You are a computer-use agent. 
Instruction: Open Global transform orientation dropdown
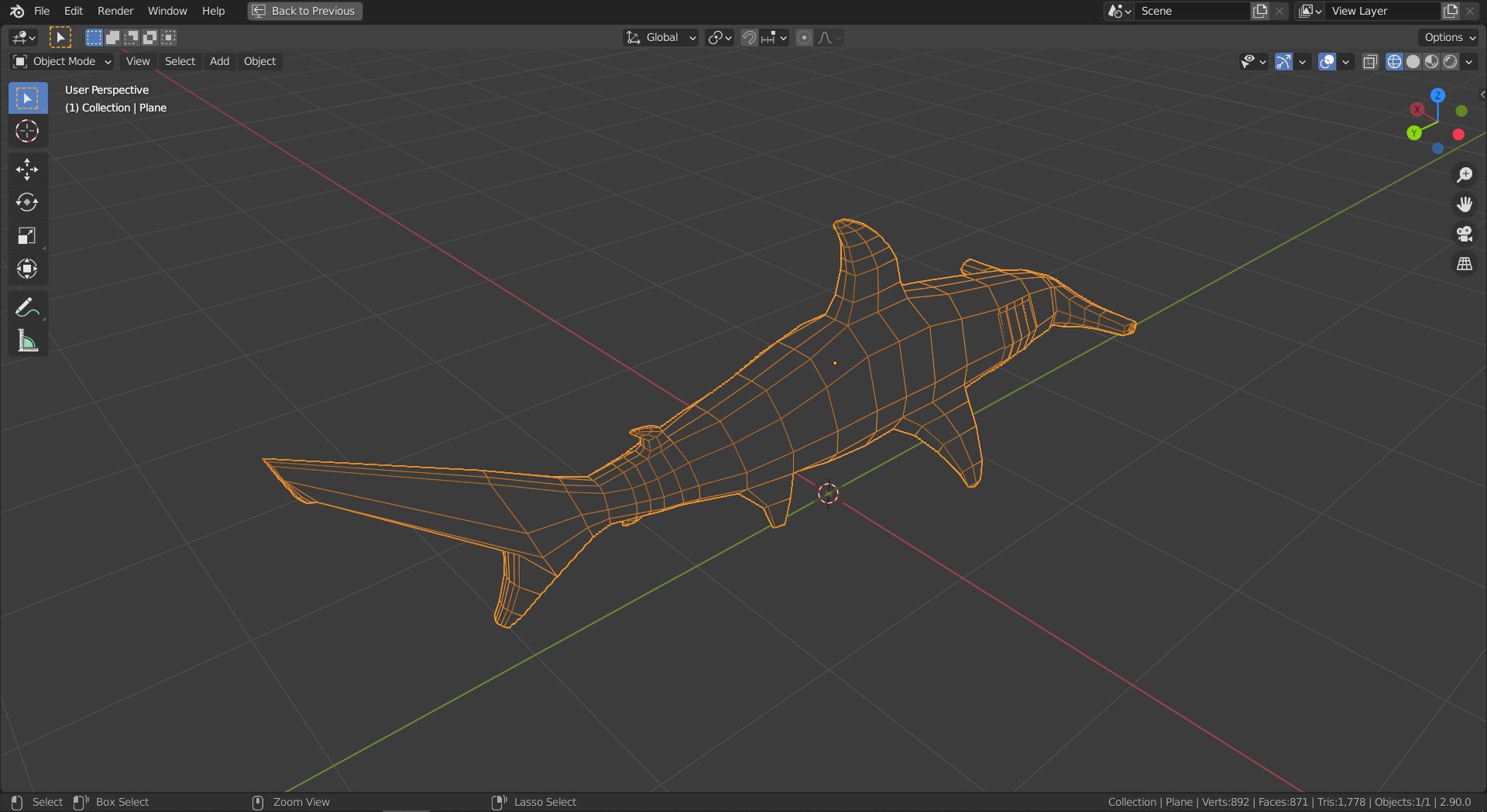[661, 37]
